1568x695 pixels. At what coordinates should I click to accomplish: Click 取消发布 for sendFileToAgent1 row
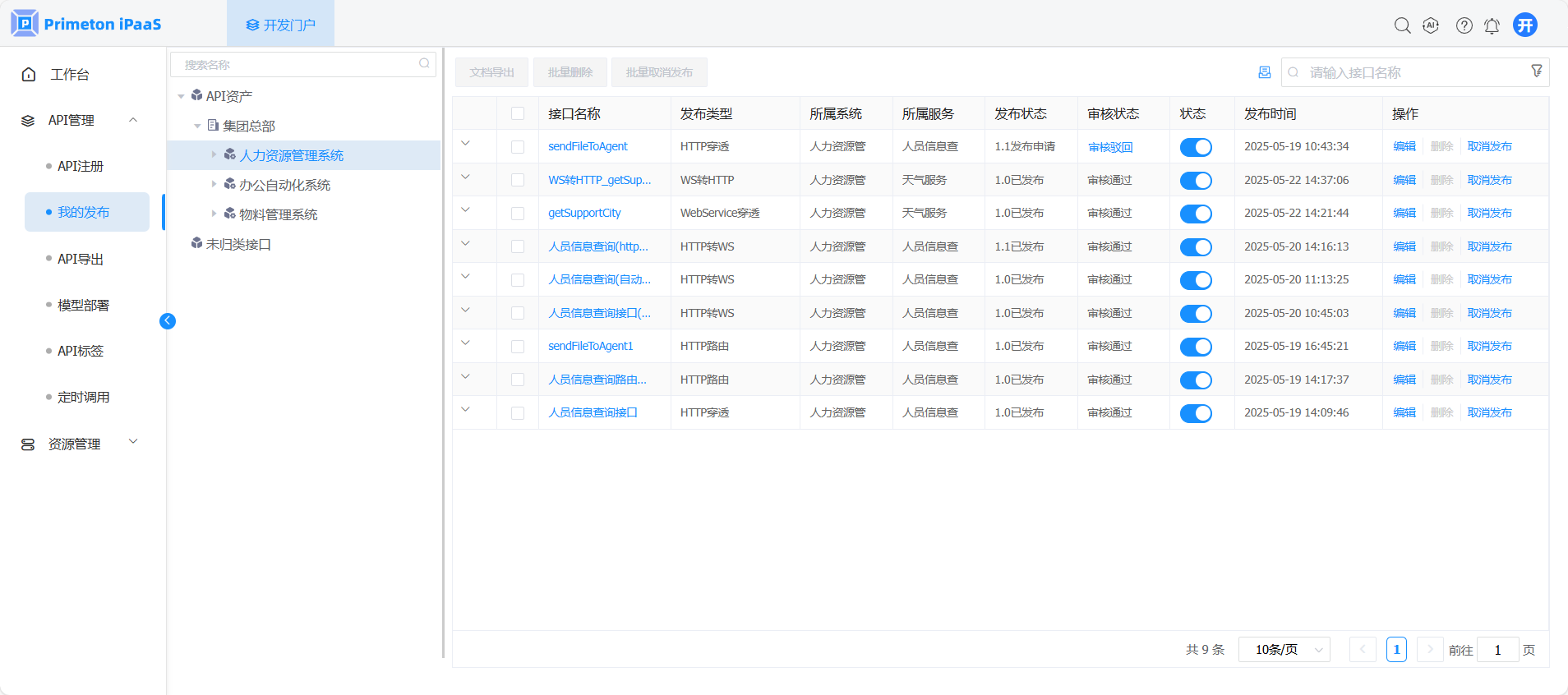pyautogui.click(x=1489, y=346)
